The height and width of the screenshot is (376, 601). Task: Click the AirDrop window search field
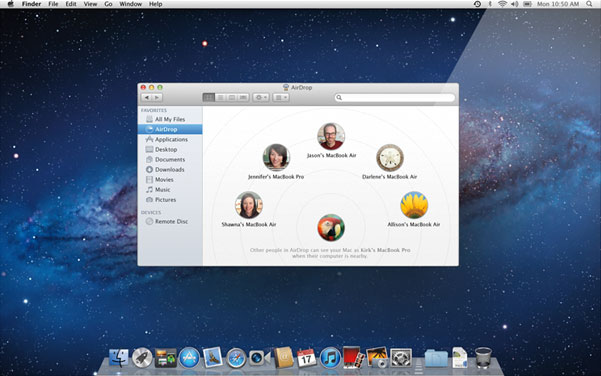click(x=395, y=97)
